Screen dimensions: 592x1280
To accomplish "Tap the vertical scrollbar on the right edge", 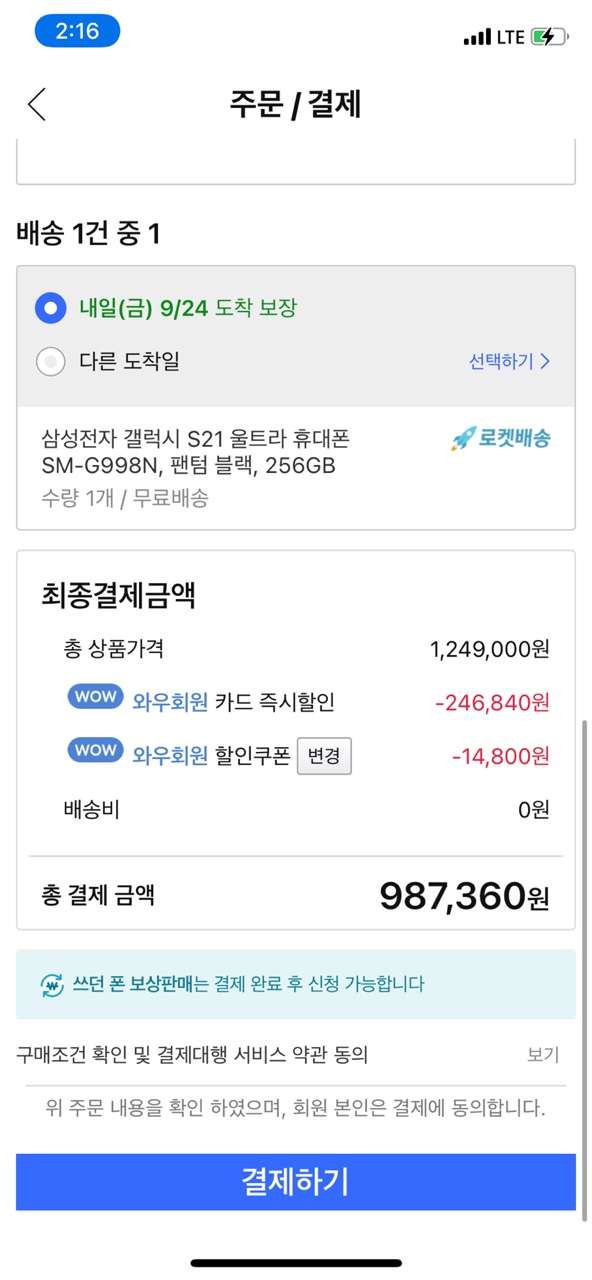I will point(584,965).
